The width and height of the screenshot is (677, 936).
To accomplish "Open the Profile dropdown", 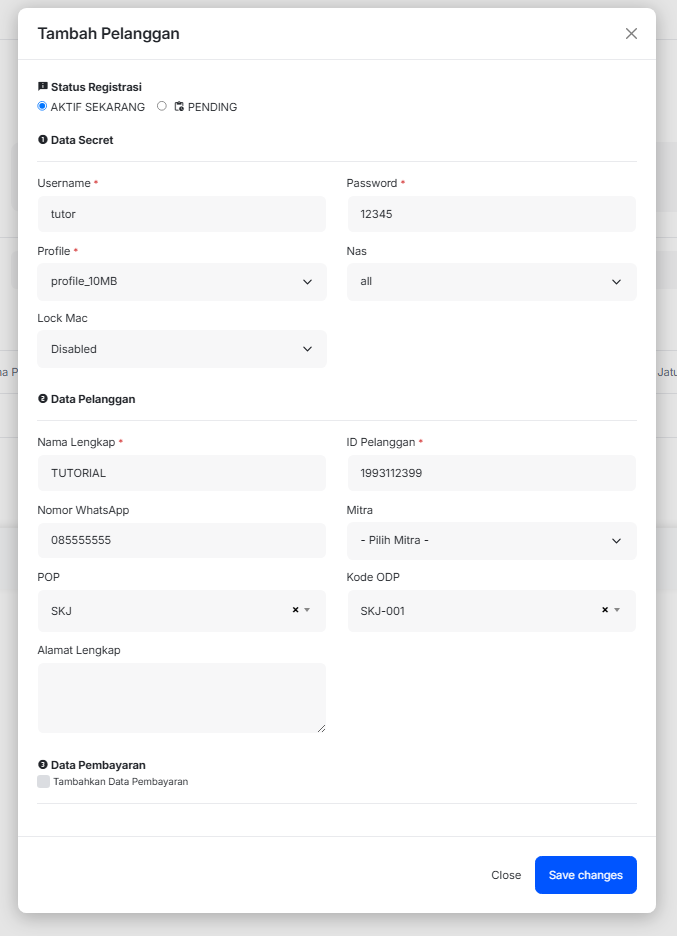I will [182, 282].
